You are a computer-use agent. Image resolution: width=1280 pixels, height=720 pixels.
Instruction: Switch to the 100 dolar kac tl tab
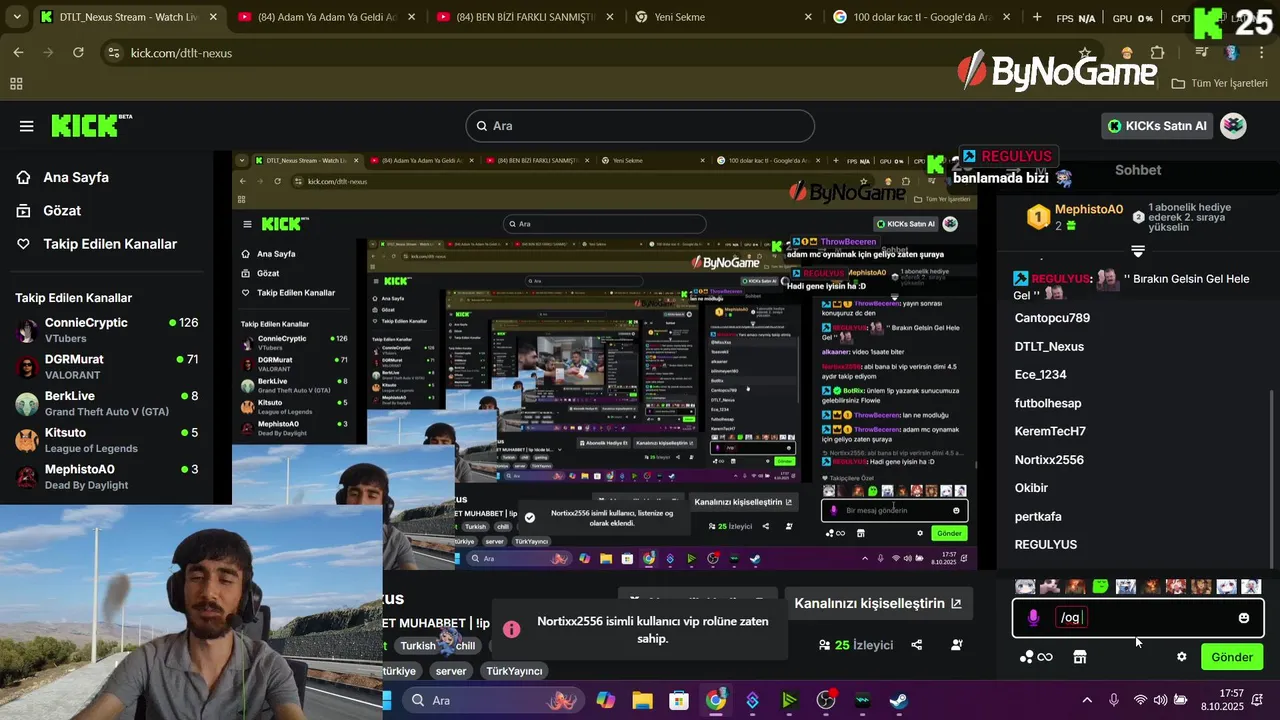point(920,17)
